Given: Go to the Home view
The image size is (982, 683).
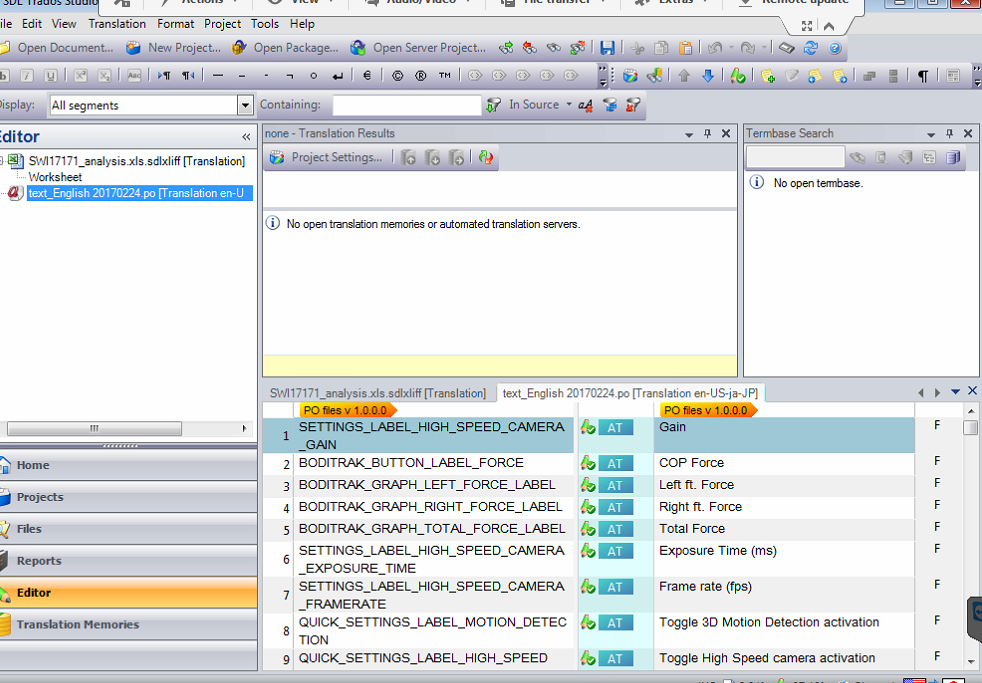Looking at the screenshot, I should click(x=128, y=465).
